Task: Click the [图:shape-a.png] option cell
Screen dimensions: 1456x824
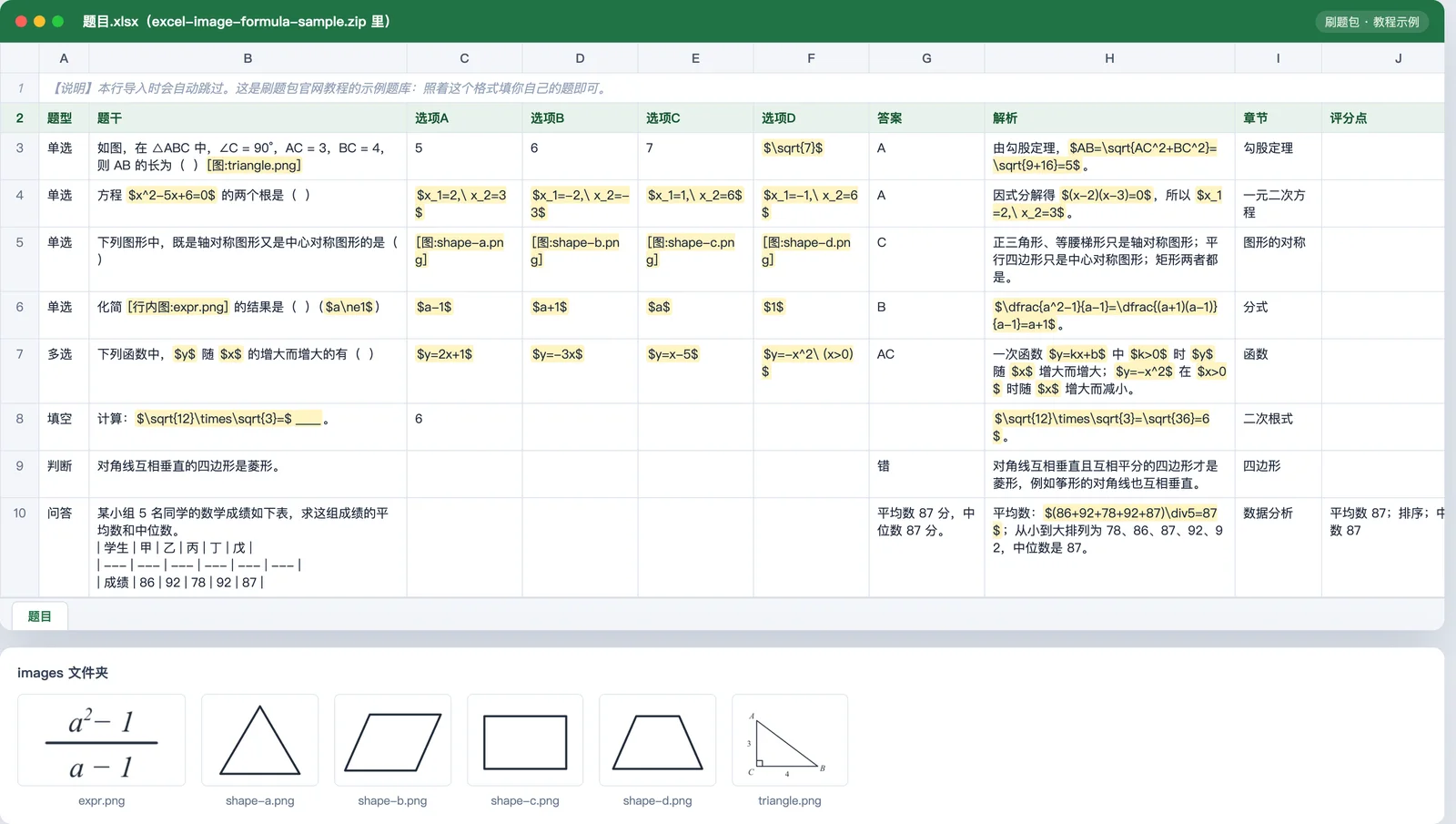Action: (x=464, y=259)
